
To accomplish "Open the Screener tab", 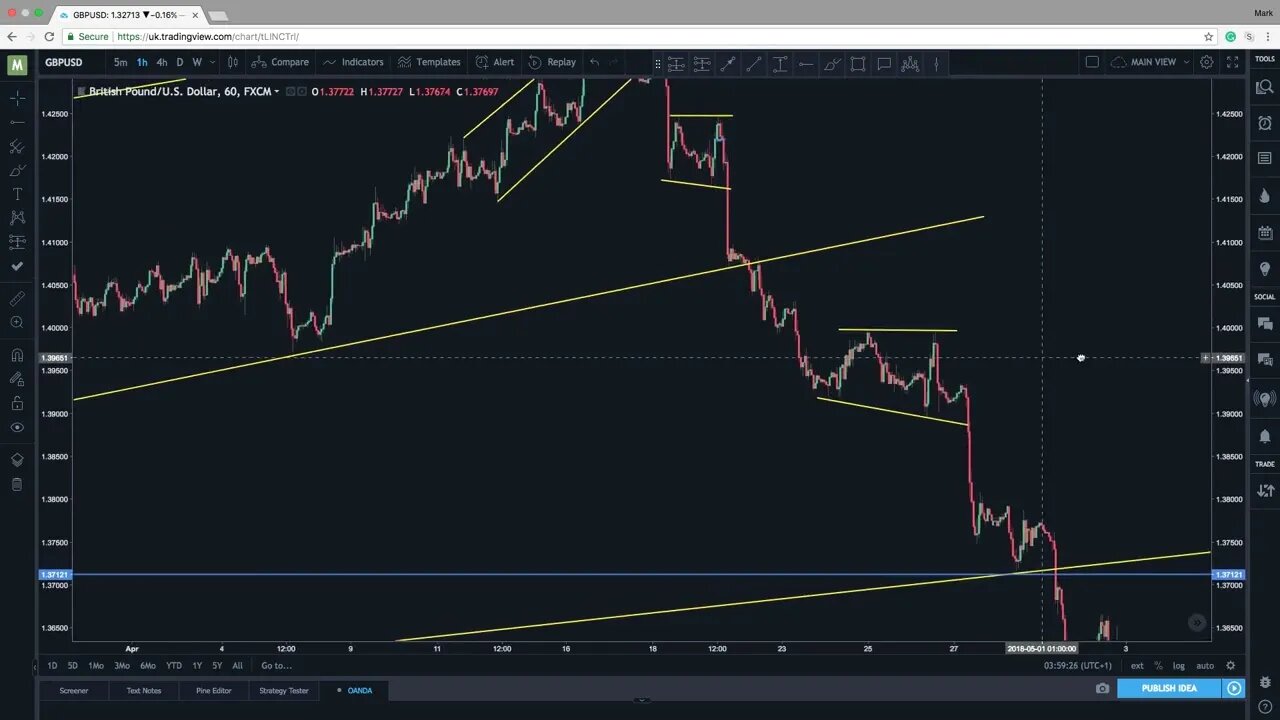I will pos(73,690).
